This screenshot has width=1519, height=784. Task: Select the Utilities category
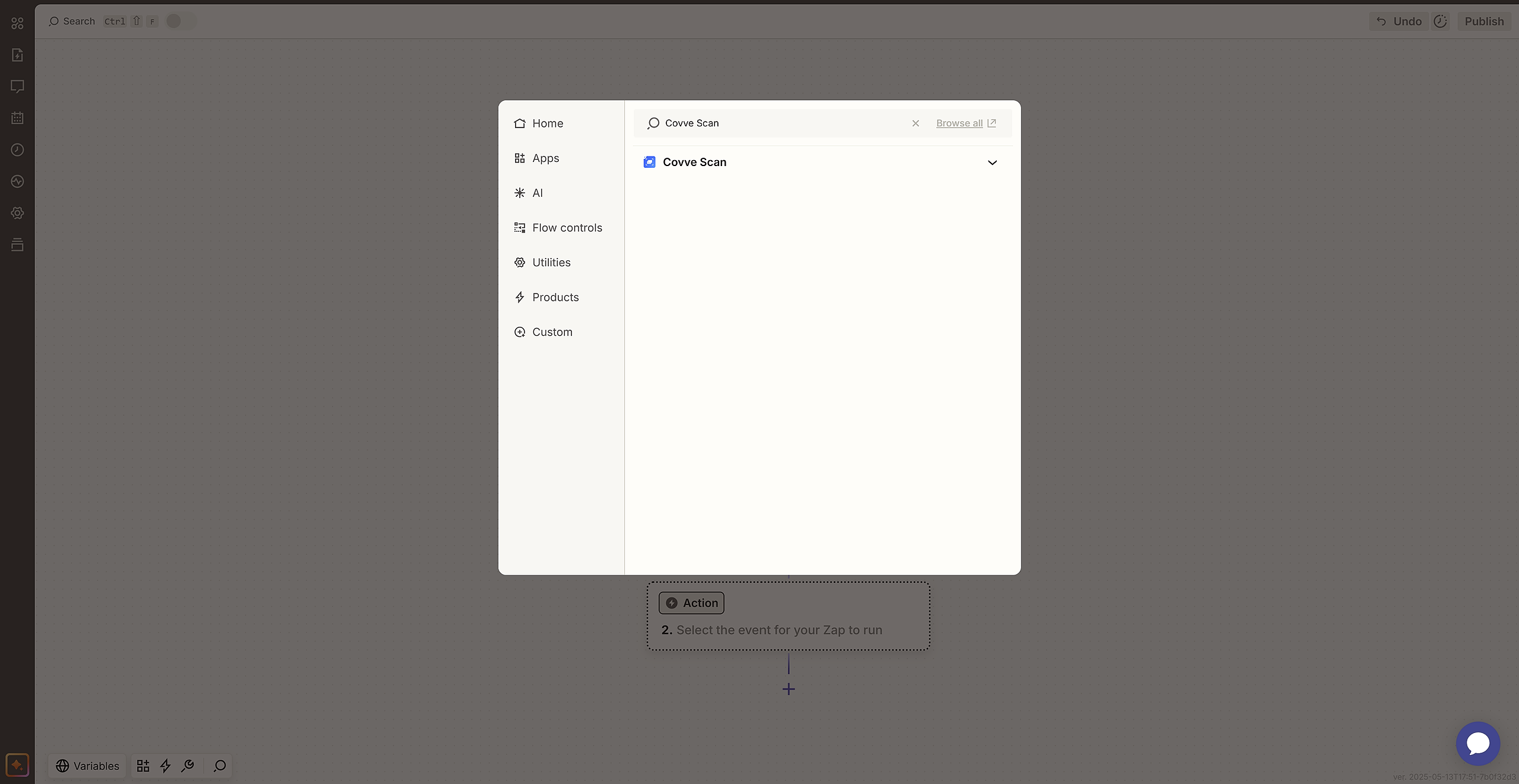pyautogui.click(x=551, y=263)
